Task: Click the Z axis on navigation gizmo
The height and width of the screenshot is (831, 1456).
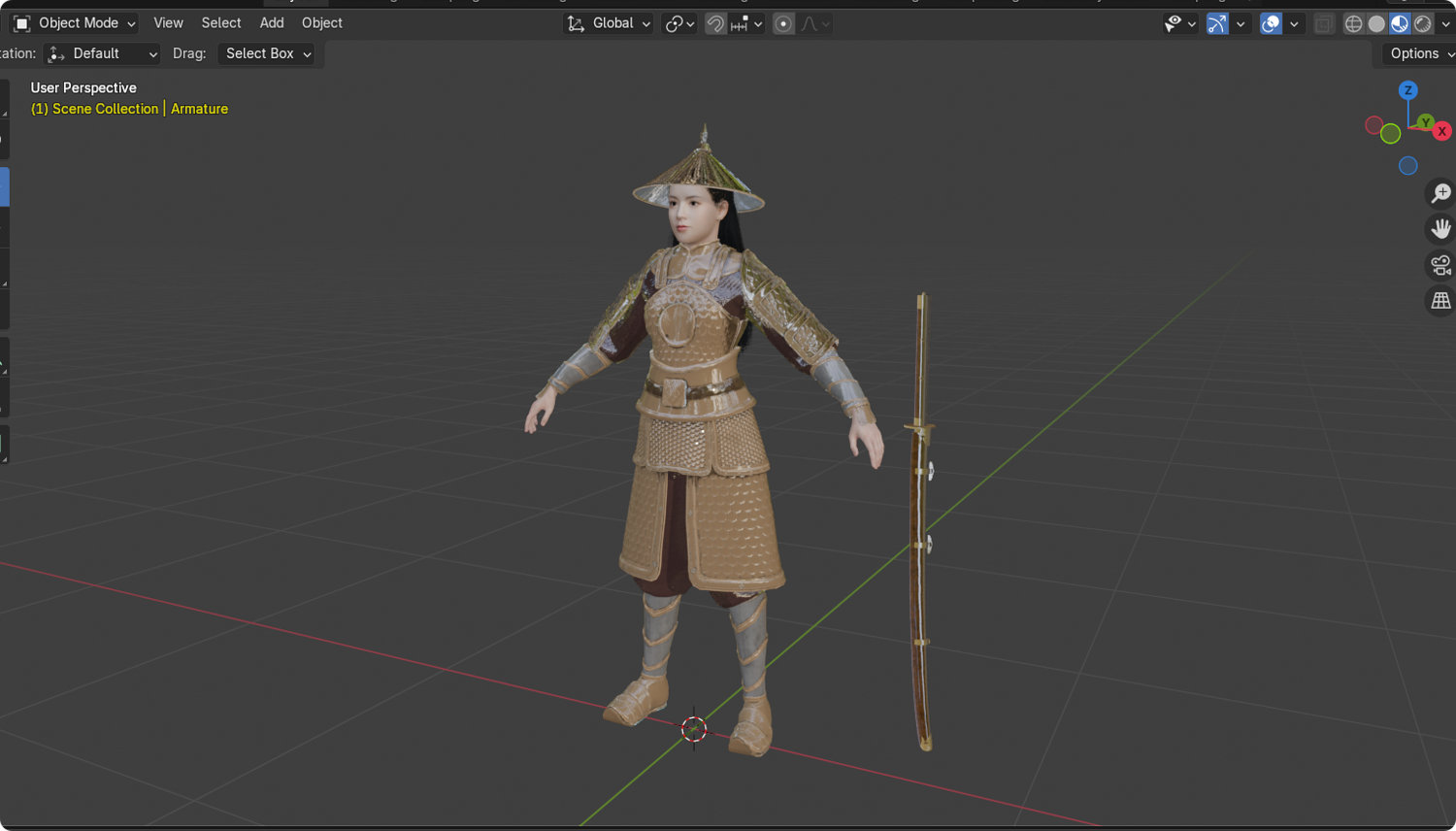Action: 1407,90
